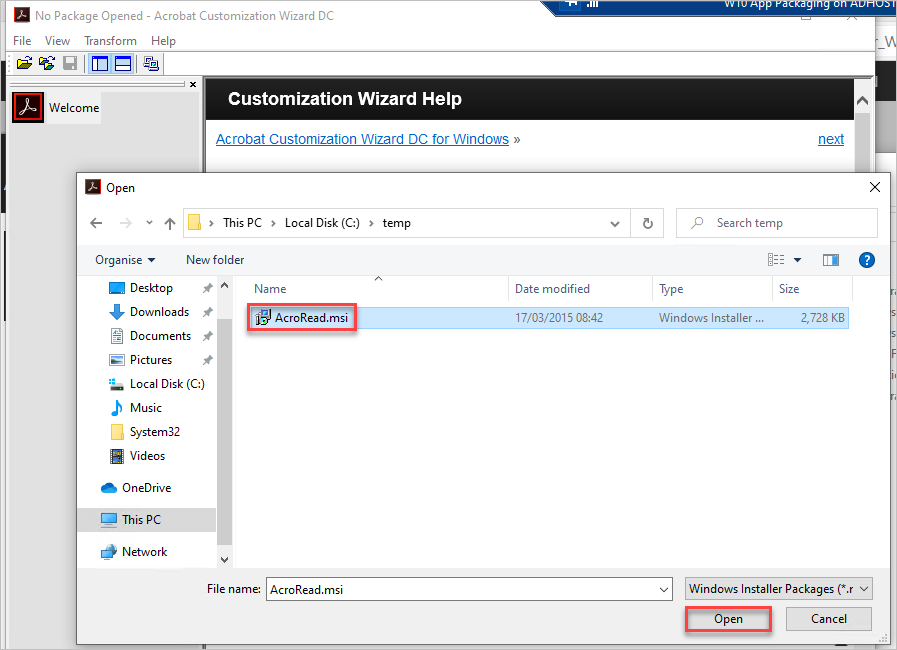Click the Open button to load AcroRead.msi
Screen dimensions: 897x650
(x=728, y=619)
